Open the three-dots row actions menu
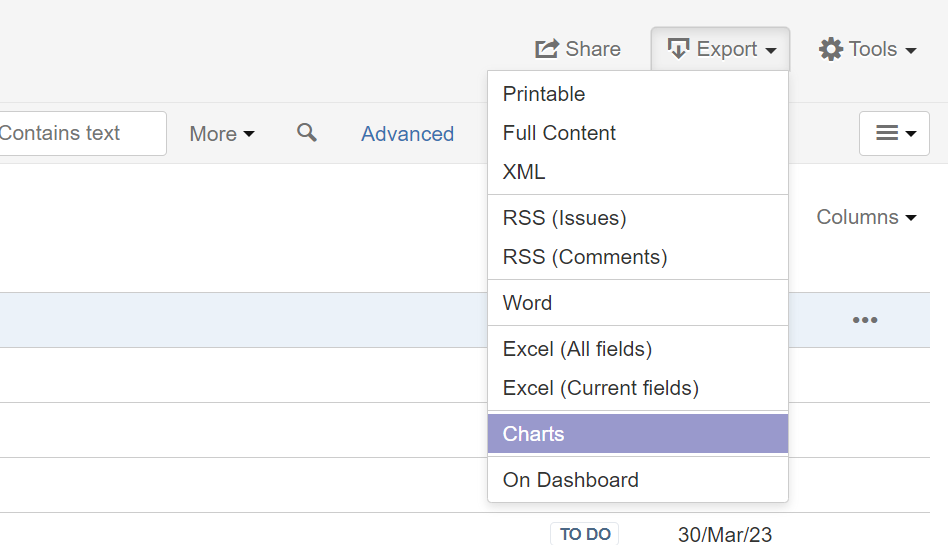 [x=865, y=320]
